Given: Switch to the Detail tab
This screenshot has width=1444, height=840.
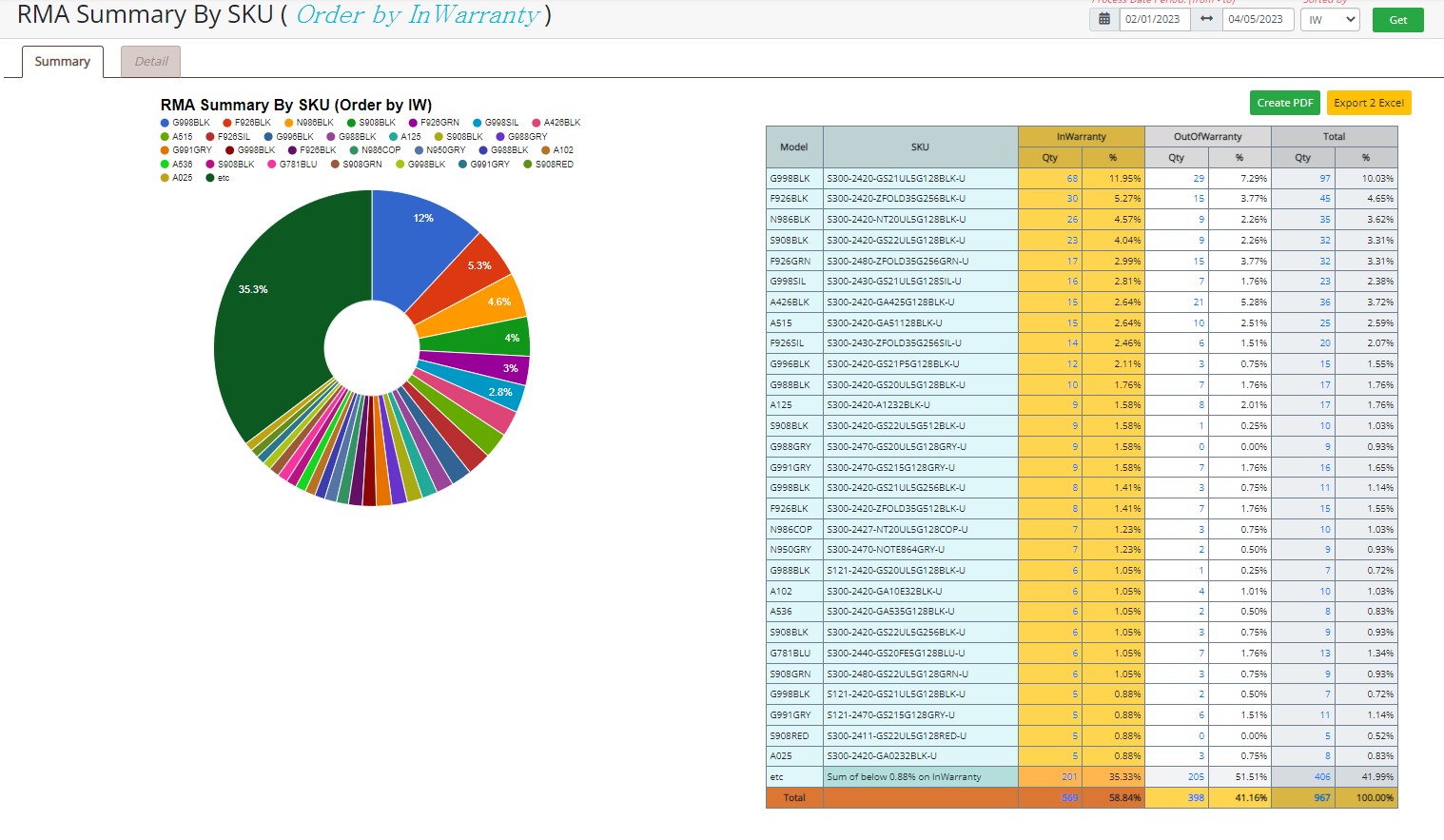Looking at the screenshot, I should [x=151, y=62].
